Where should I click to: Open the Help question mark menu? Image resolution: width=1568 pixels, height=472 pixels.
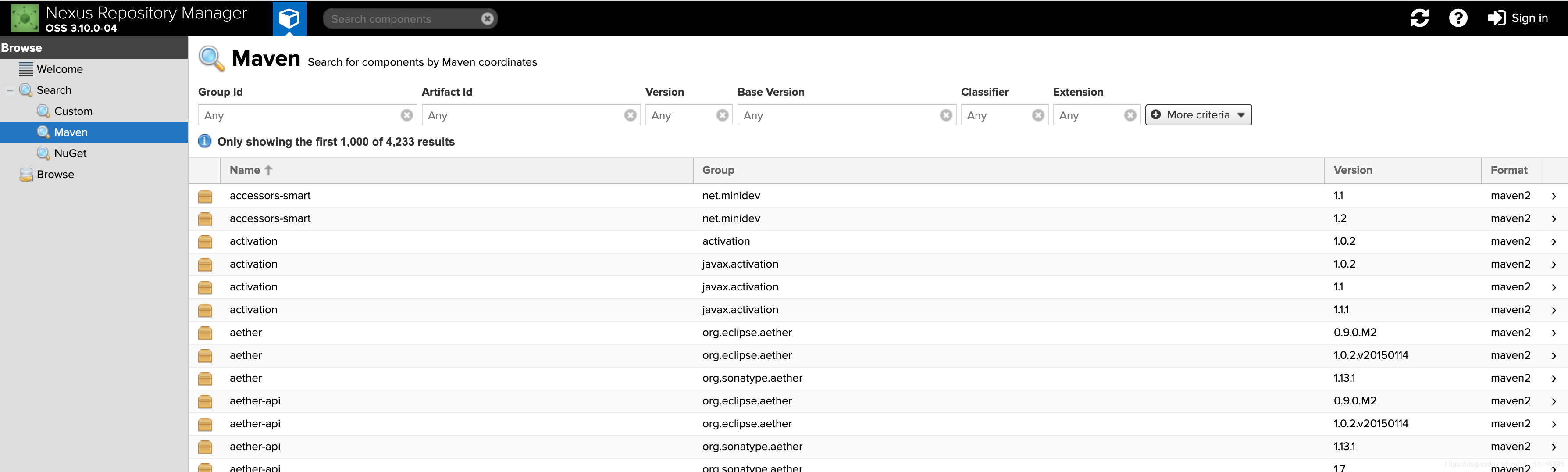point(1458,18)
